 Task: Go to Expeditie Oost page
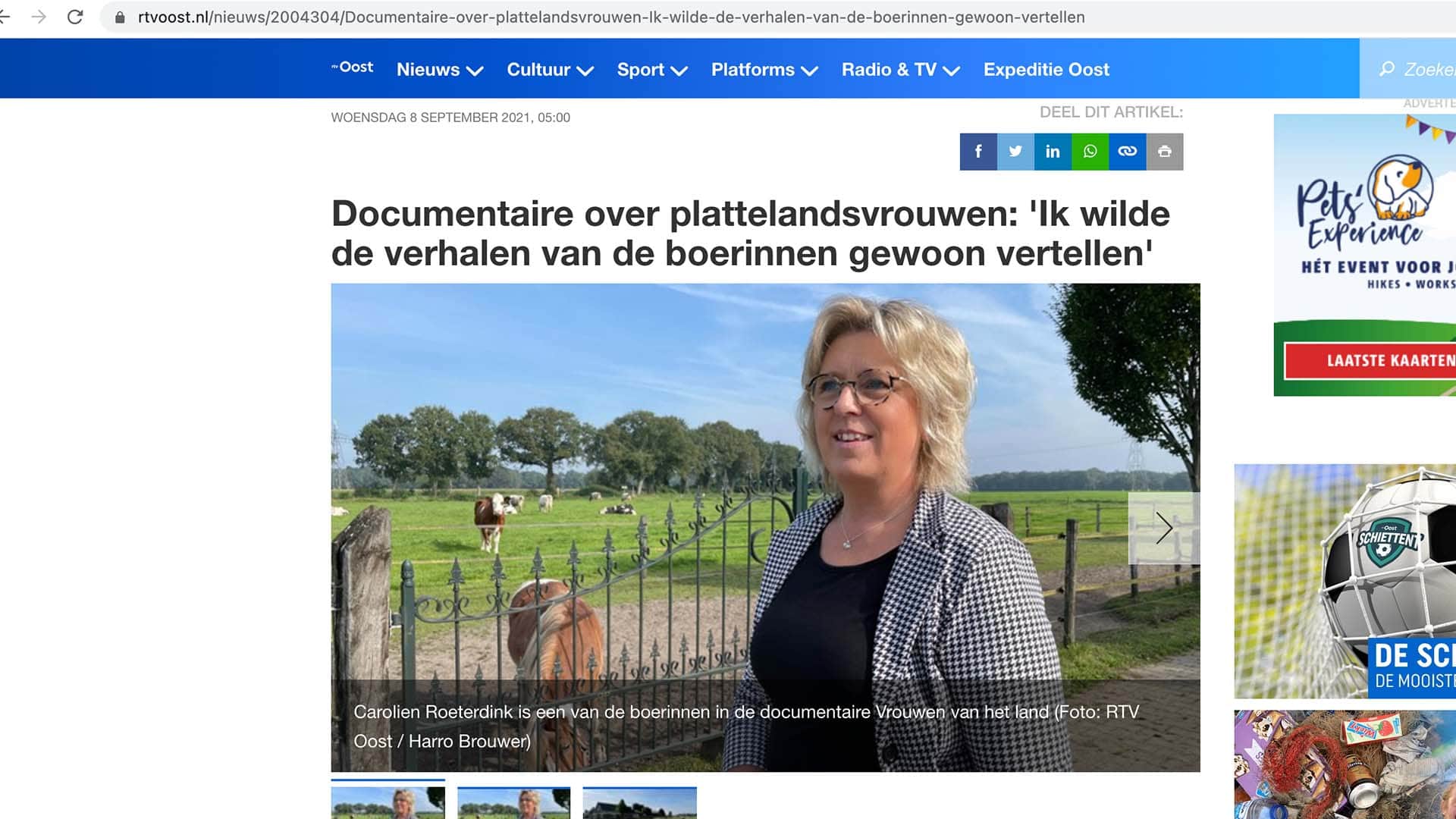coord(1046,70)
